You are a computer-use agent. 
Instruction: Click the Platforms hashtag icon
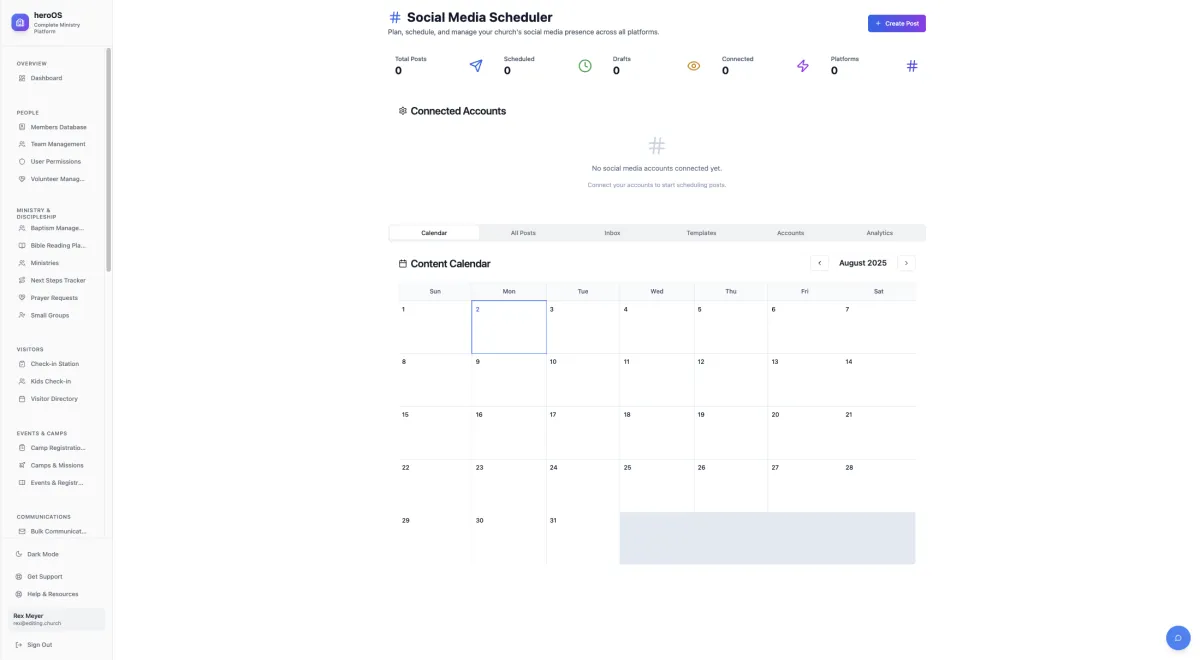(x=911, y=66)
